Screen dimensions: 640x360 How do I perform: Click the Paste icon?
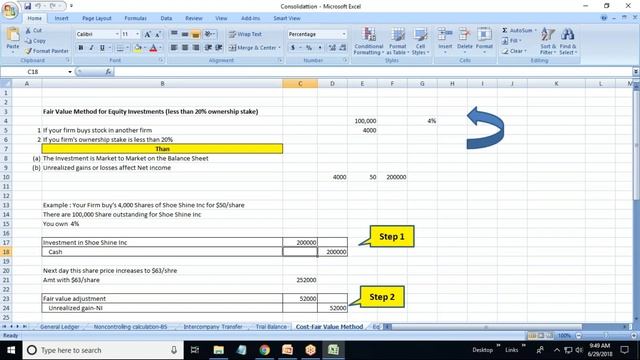tap(13, 35)
